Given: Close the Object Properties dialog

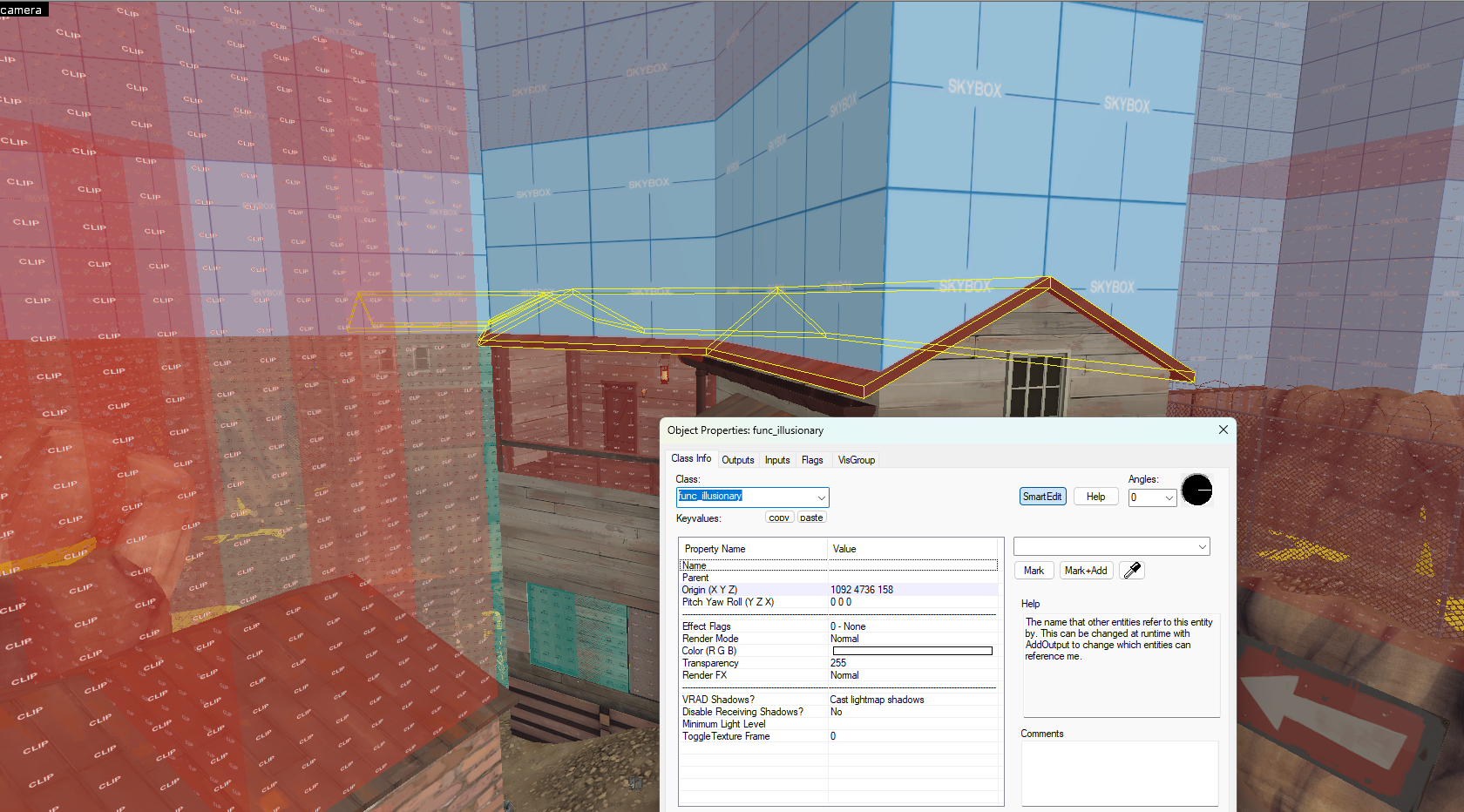Looking at the screenshot, I should click(x=1223, y=430).
